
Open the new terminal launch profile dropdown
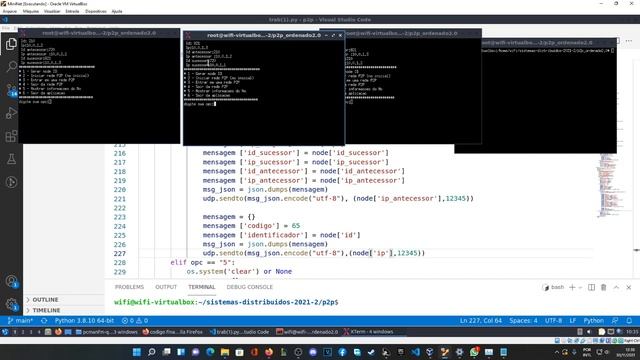[x=580, y=287]
